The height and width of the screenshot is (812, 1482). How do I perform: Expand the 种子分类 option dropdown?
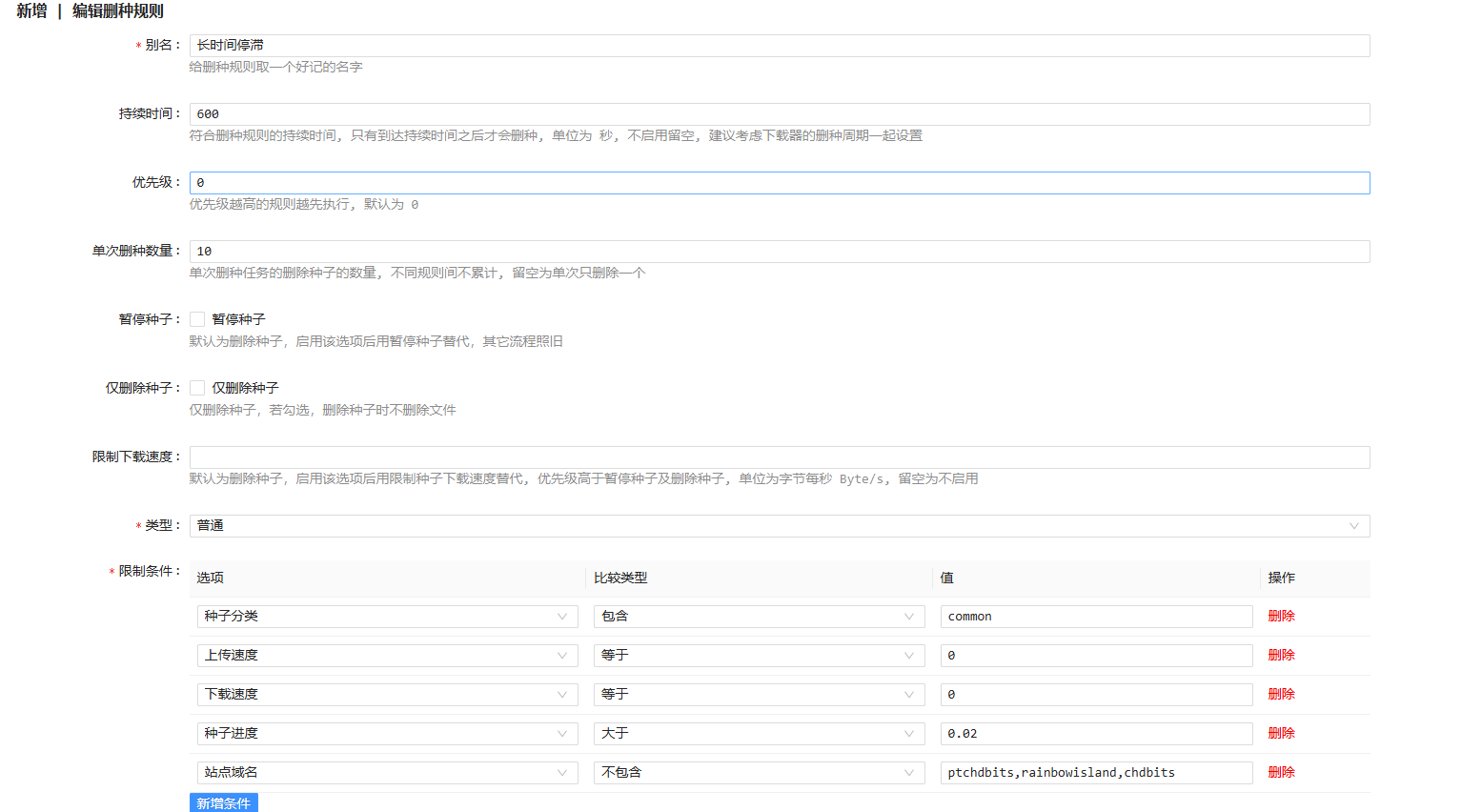(386, 617)
